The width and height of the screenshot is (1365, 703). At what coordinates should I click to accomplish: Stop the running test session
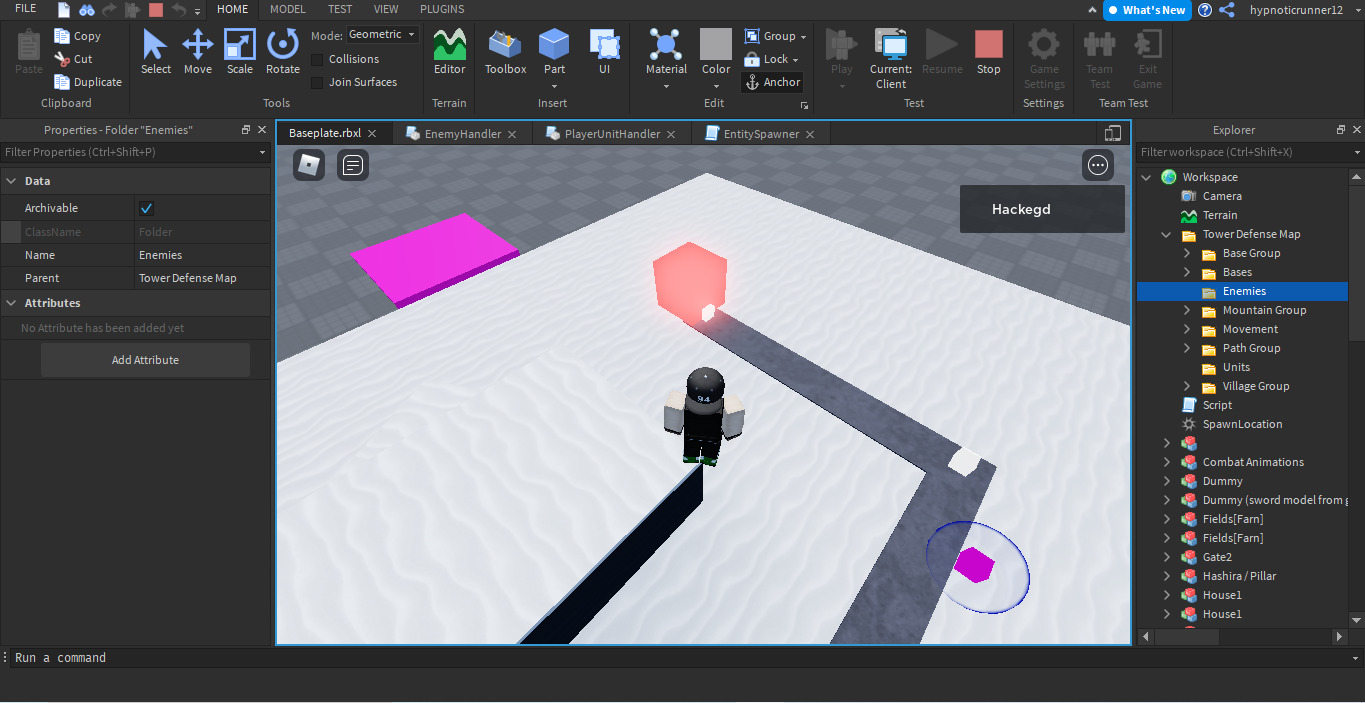click(x=988, y=51)
